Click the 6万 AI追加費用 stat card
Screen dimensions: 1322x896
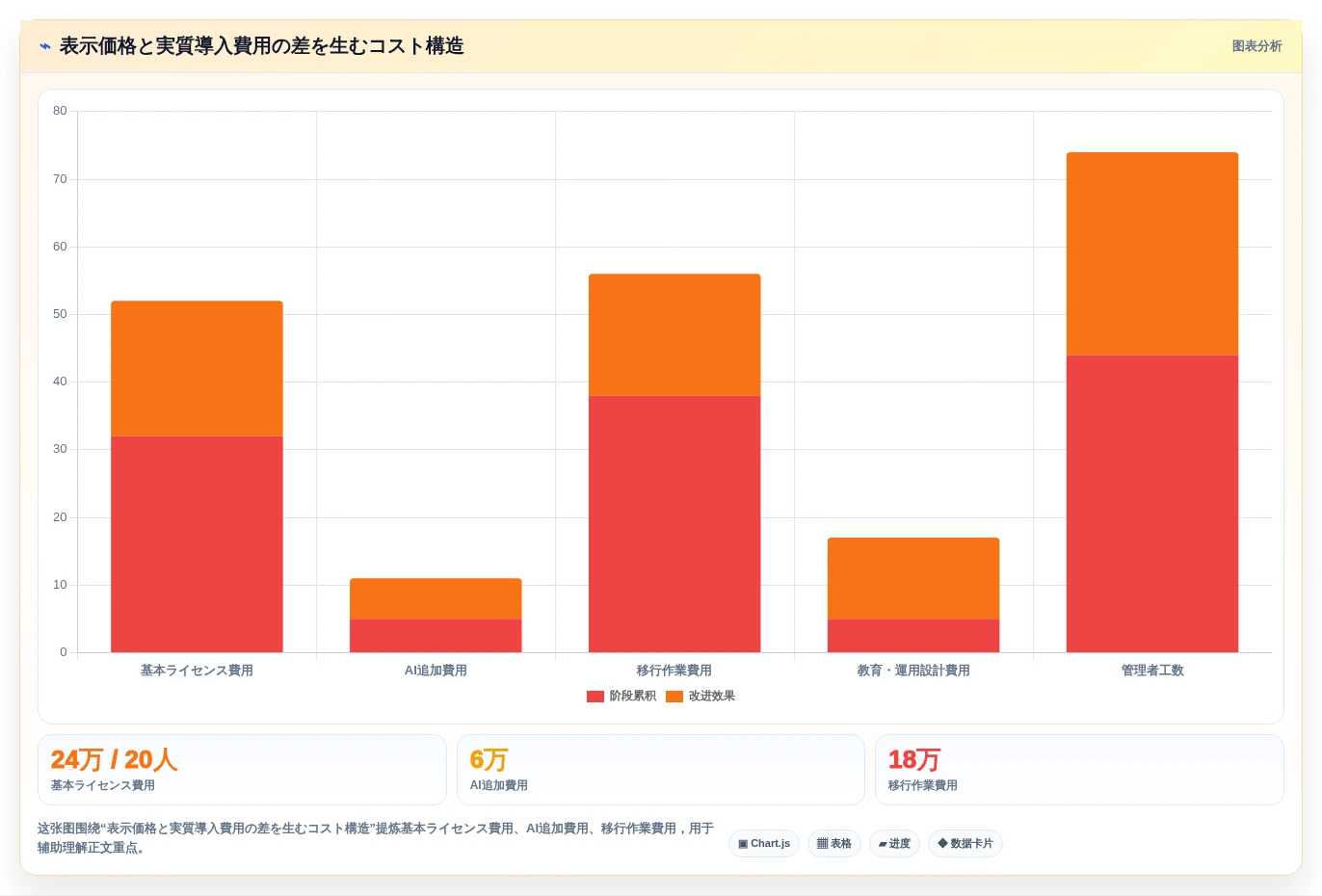coord(660,770)
